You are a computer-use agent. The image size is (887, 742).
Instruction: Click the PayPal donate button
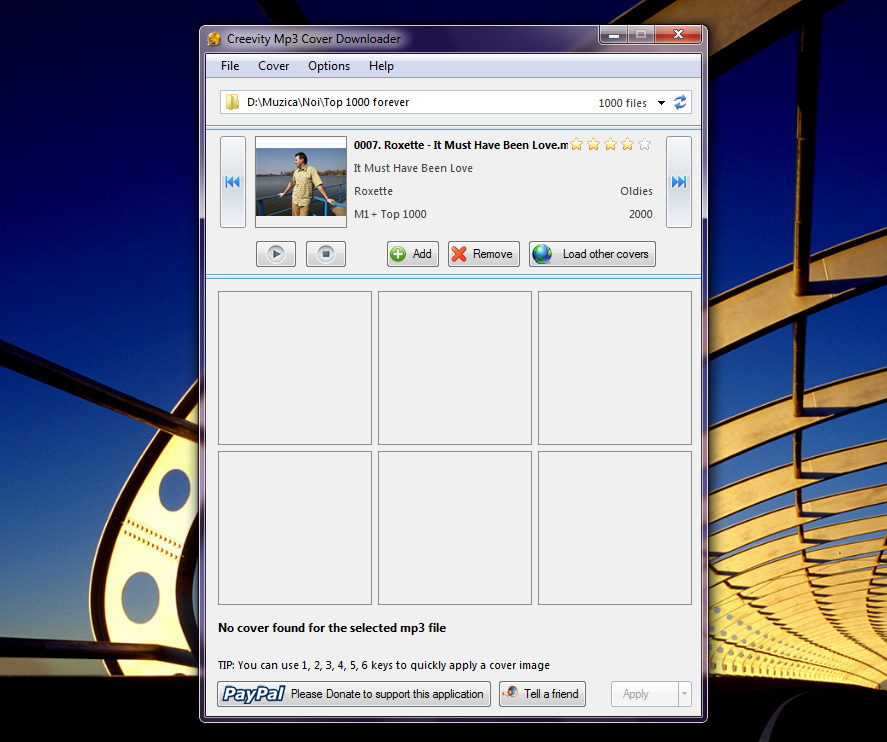pyautogui.click(x=354, y=694)
